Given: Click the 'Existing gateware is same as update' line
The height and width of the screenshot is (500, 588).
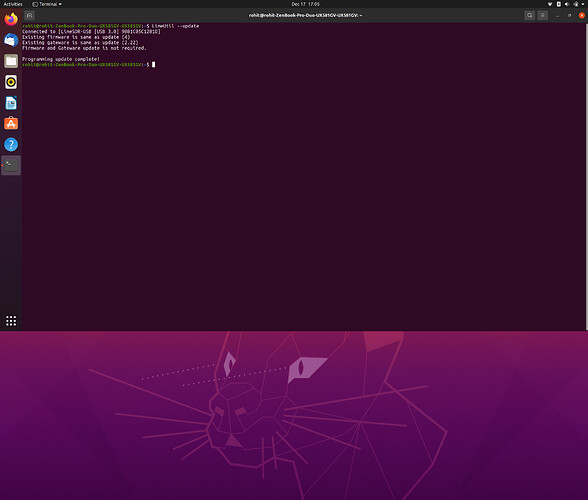Looking at the screenshot, I should click(80, 43).
